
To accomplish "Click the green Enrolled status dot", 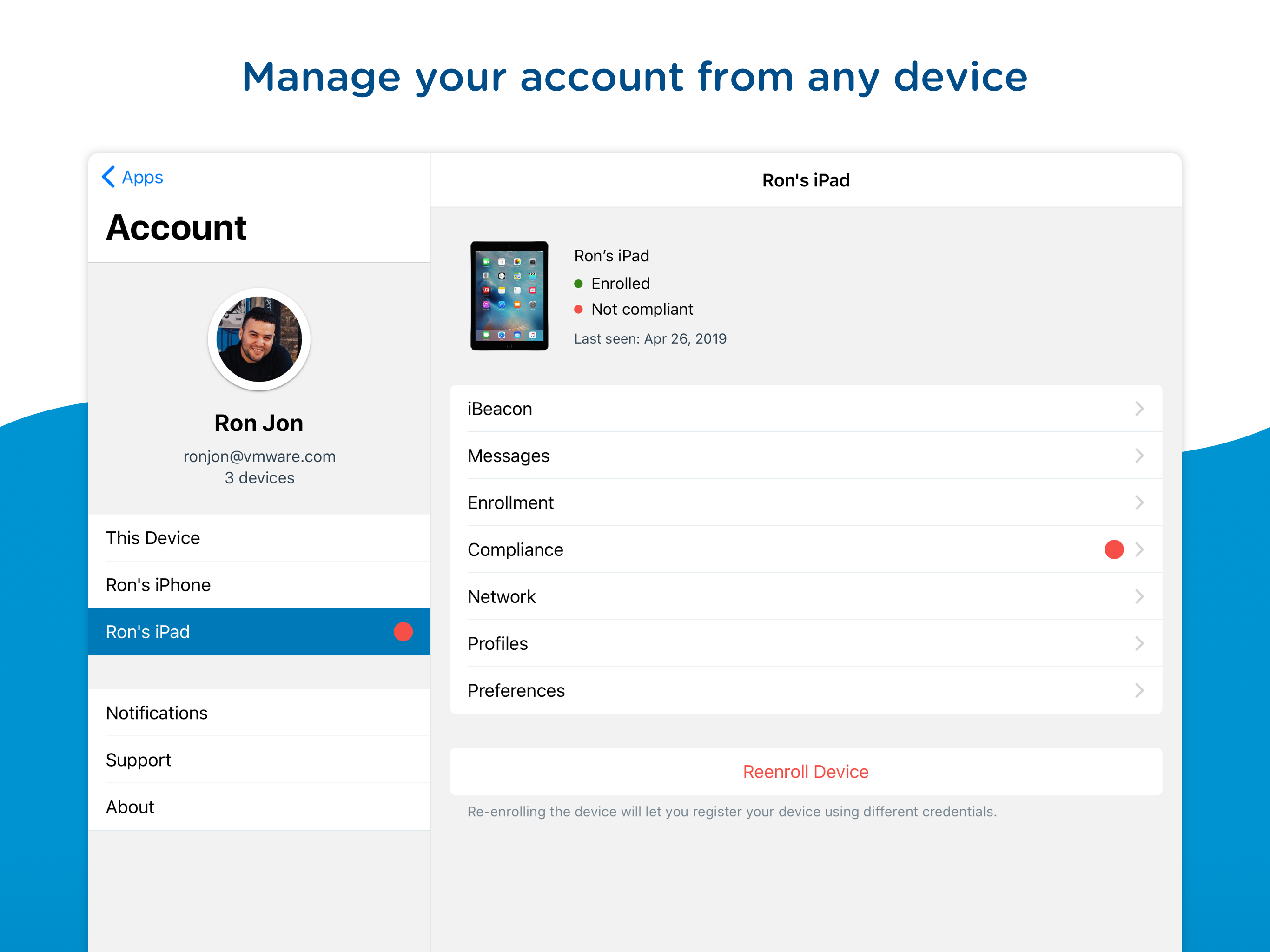I will (x=579, y=284).
